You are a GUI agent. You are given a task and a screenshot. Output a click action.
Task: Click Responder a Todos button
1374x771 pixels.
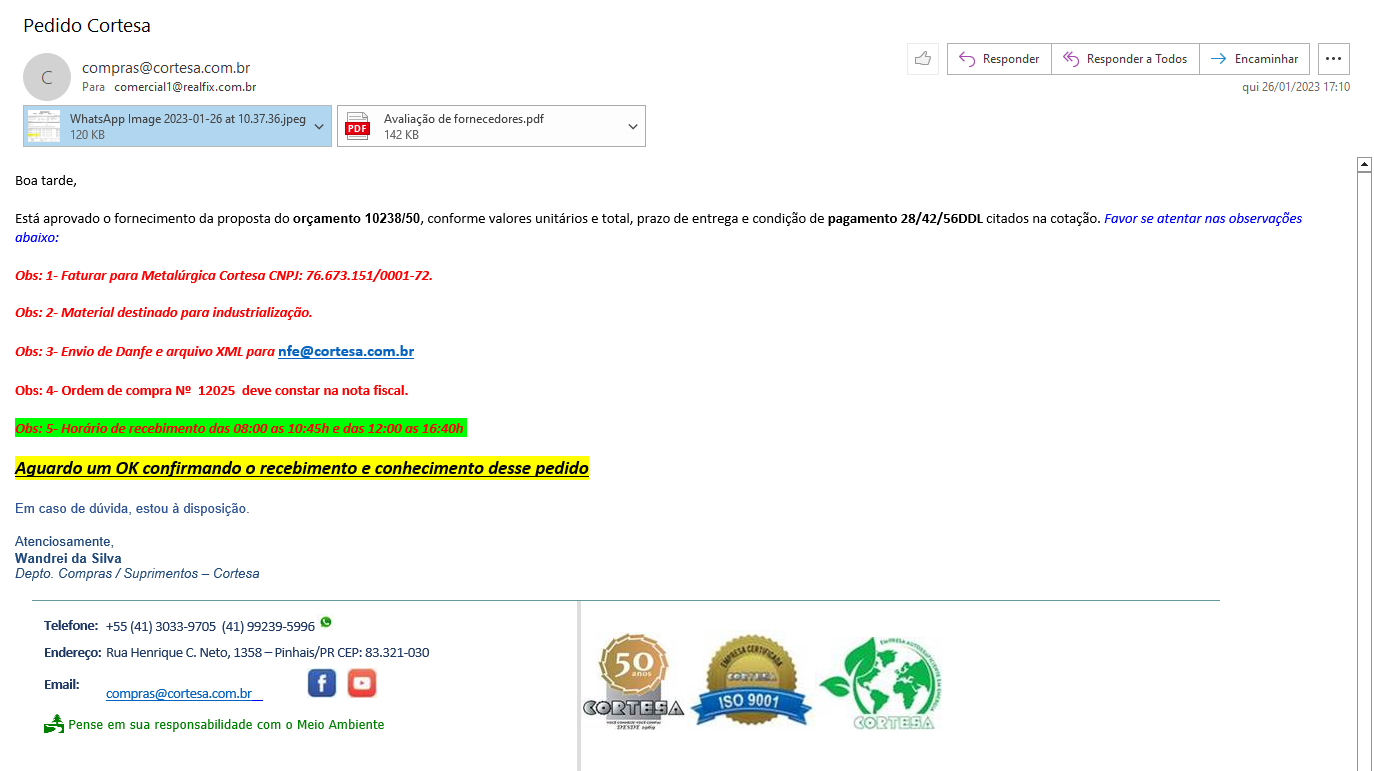(1125, 59)
